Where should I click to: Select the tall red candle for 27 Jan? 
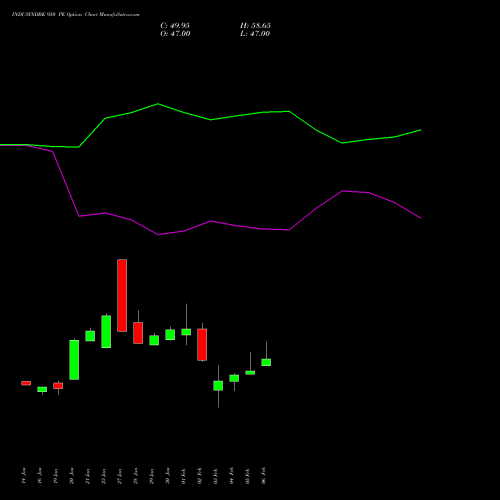(122, 295)
